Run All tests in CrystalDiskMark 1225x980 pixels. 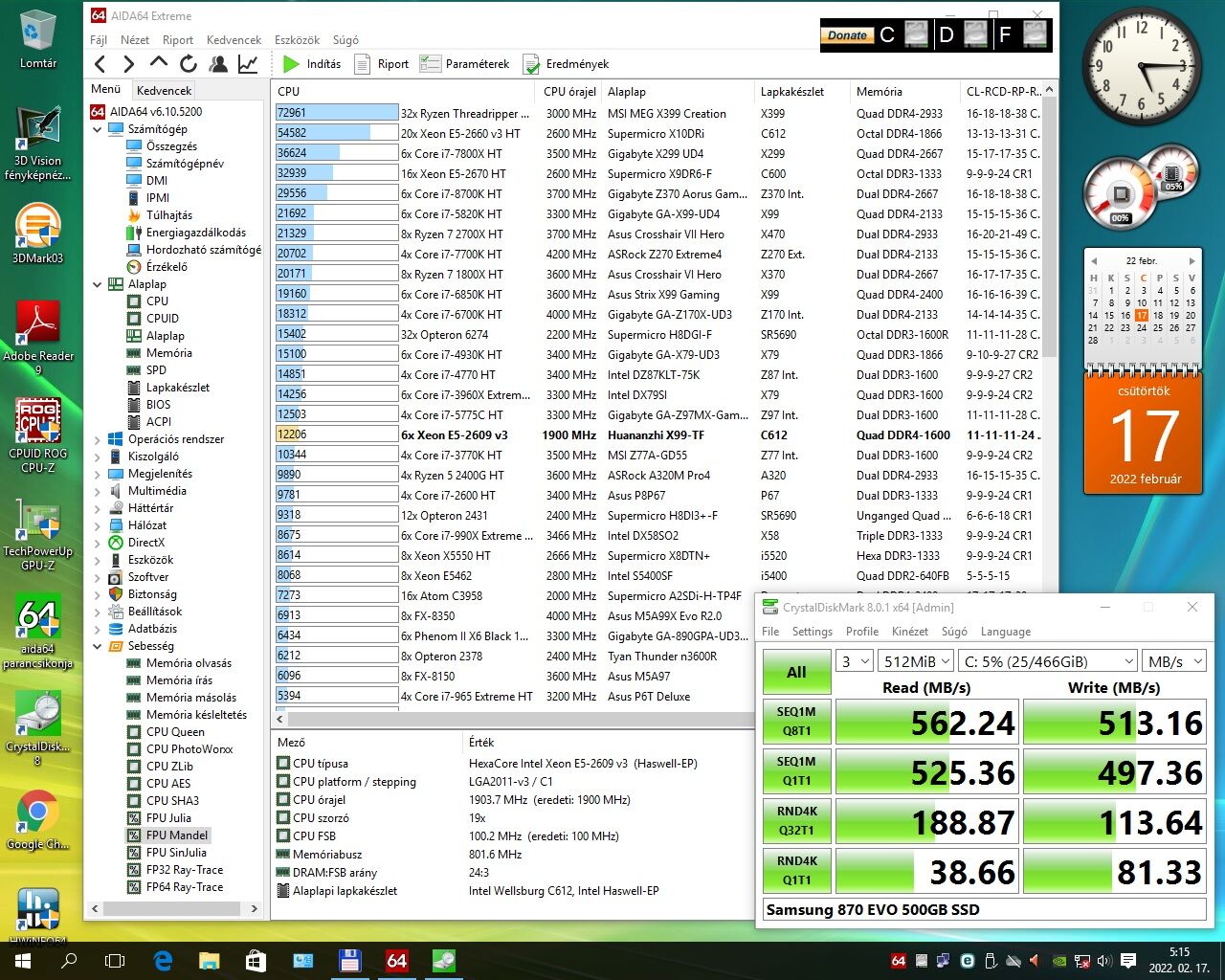click(796, 672)
